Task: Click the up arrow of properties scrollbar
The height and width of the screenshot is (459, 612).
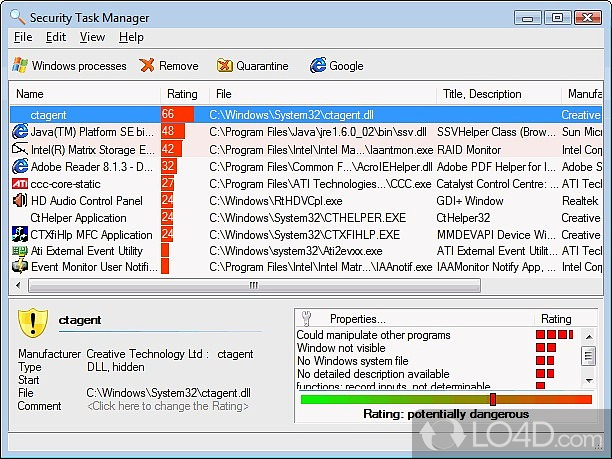Action: 589,336
